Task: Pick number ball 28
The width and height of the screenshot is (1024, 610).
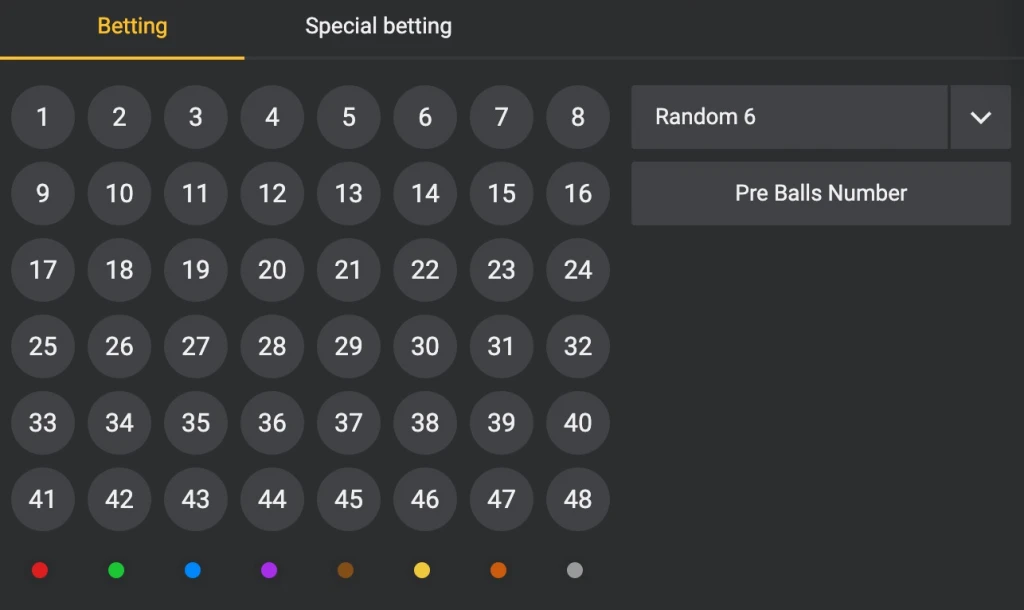Action: coord(272,346)
